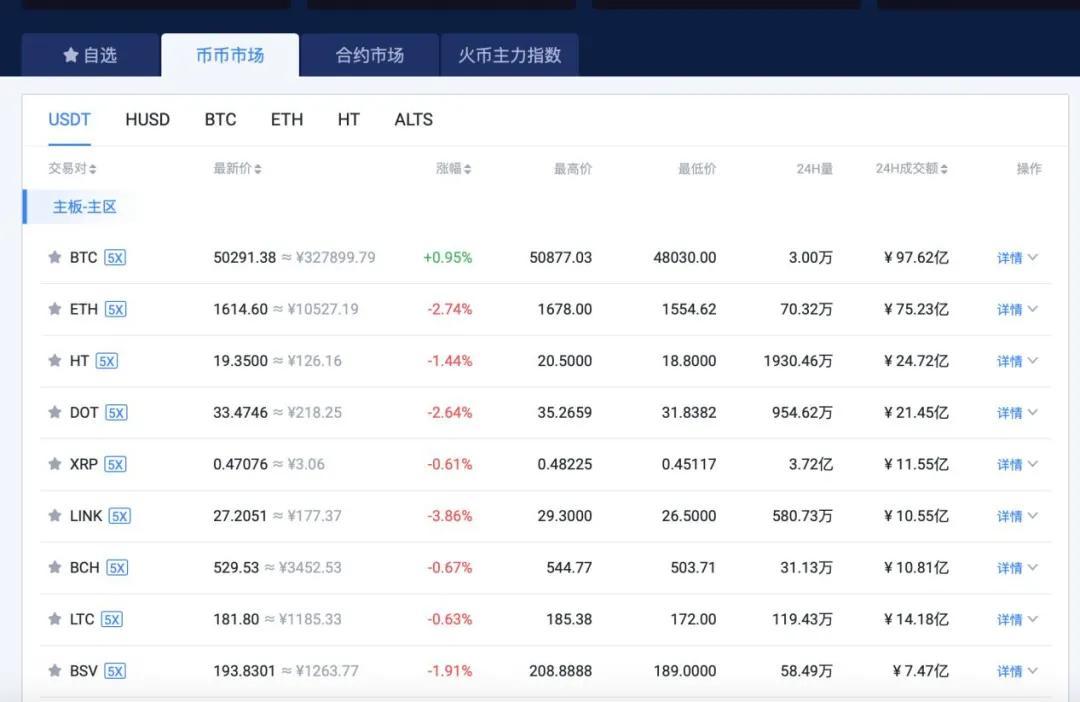1080x702 pixels.
Task: Open the BTC trading pair name
Action: point(83,258)
